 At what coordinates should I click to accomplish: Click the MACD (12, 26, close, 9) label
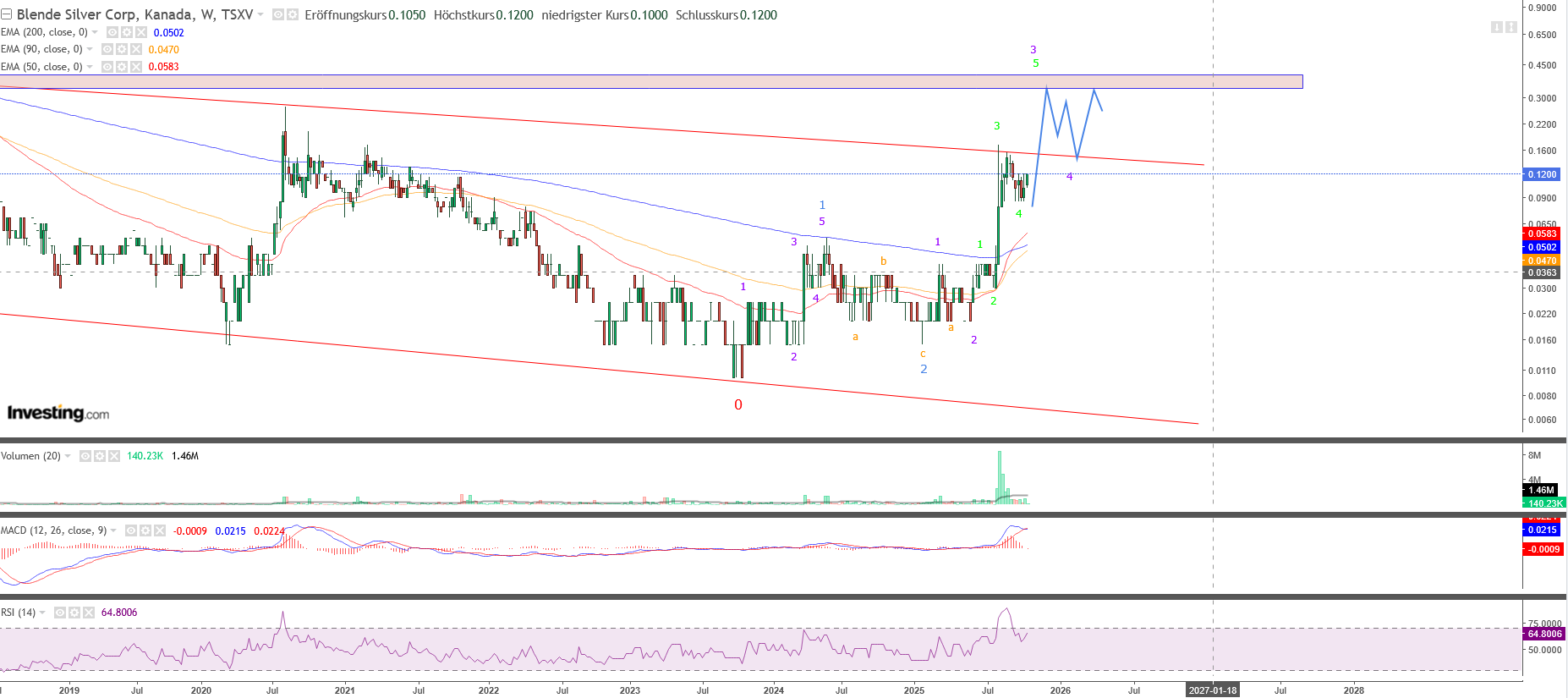click(53, 530)
